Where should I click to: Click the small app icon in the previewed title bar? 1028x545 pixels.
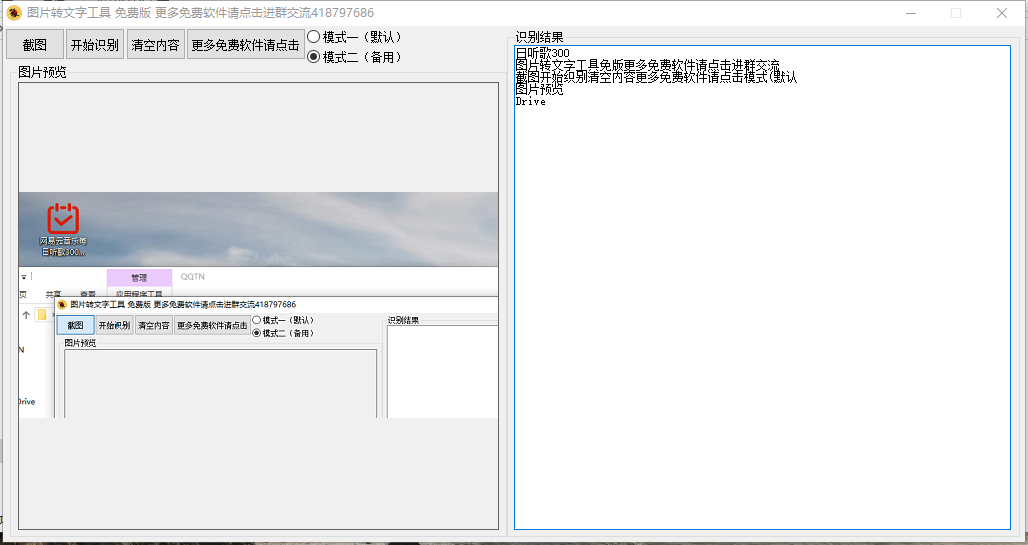[61, 304]
